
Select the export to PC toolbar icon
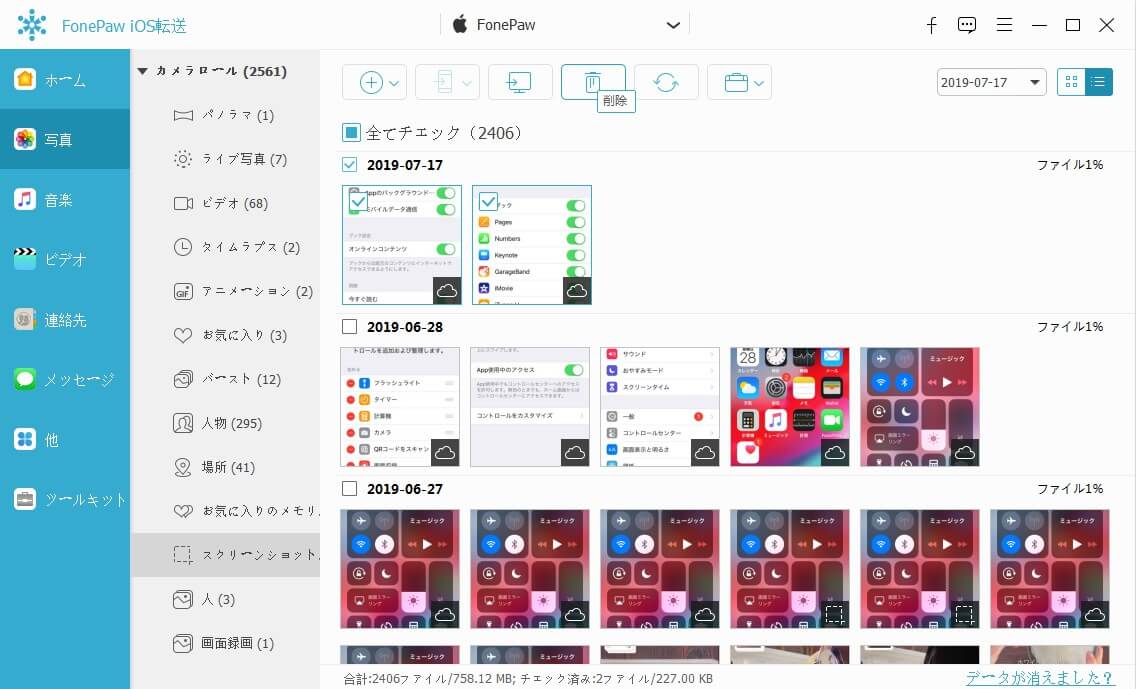tap(520, 82)
